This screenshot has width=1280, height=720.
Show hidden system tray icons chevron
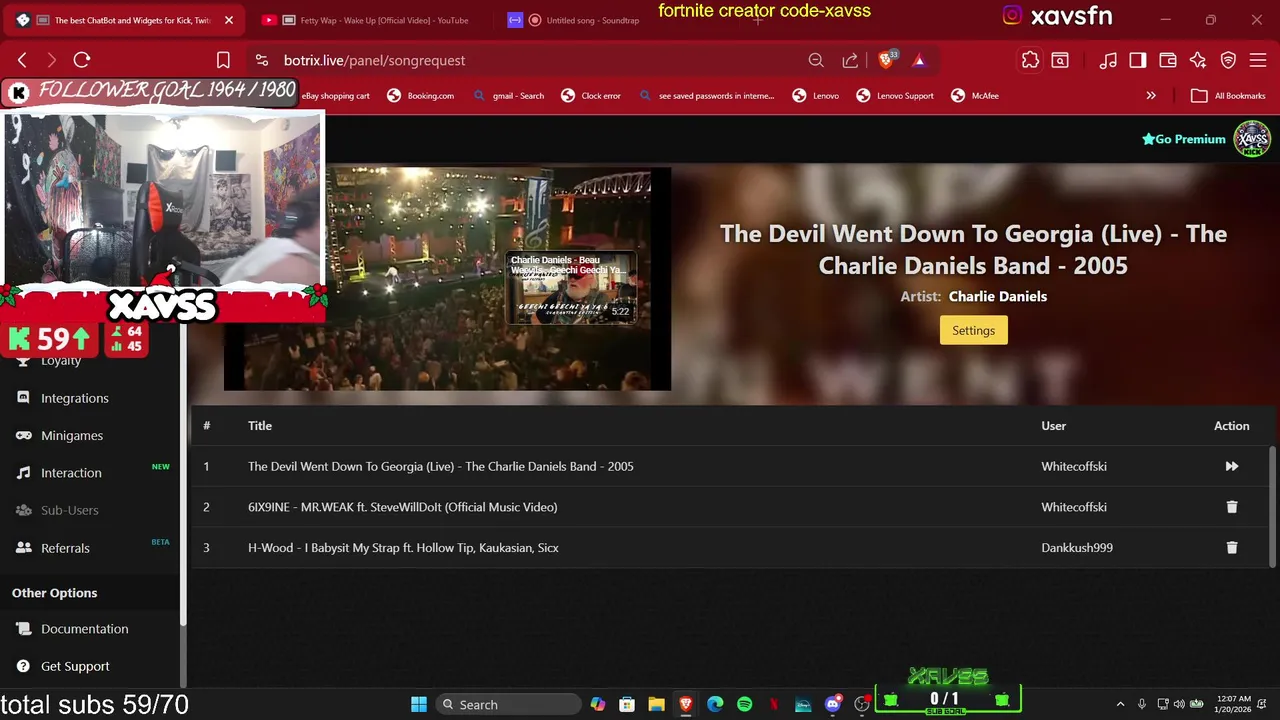point(1120,704)
